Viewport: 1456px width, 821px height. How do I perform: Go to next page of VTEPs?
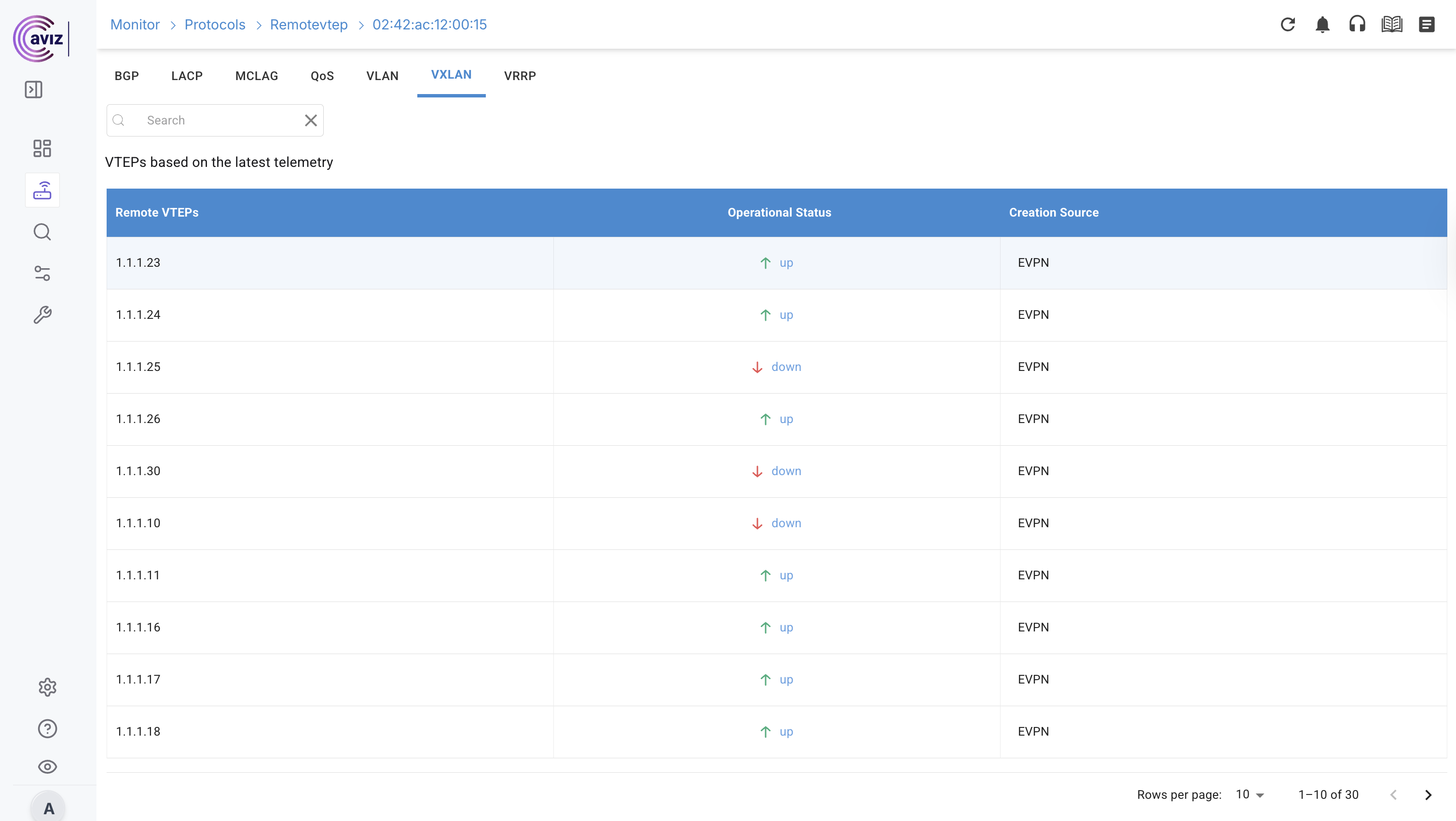(1428, 794)
